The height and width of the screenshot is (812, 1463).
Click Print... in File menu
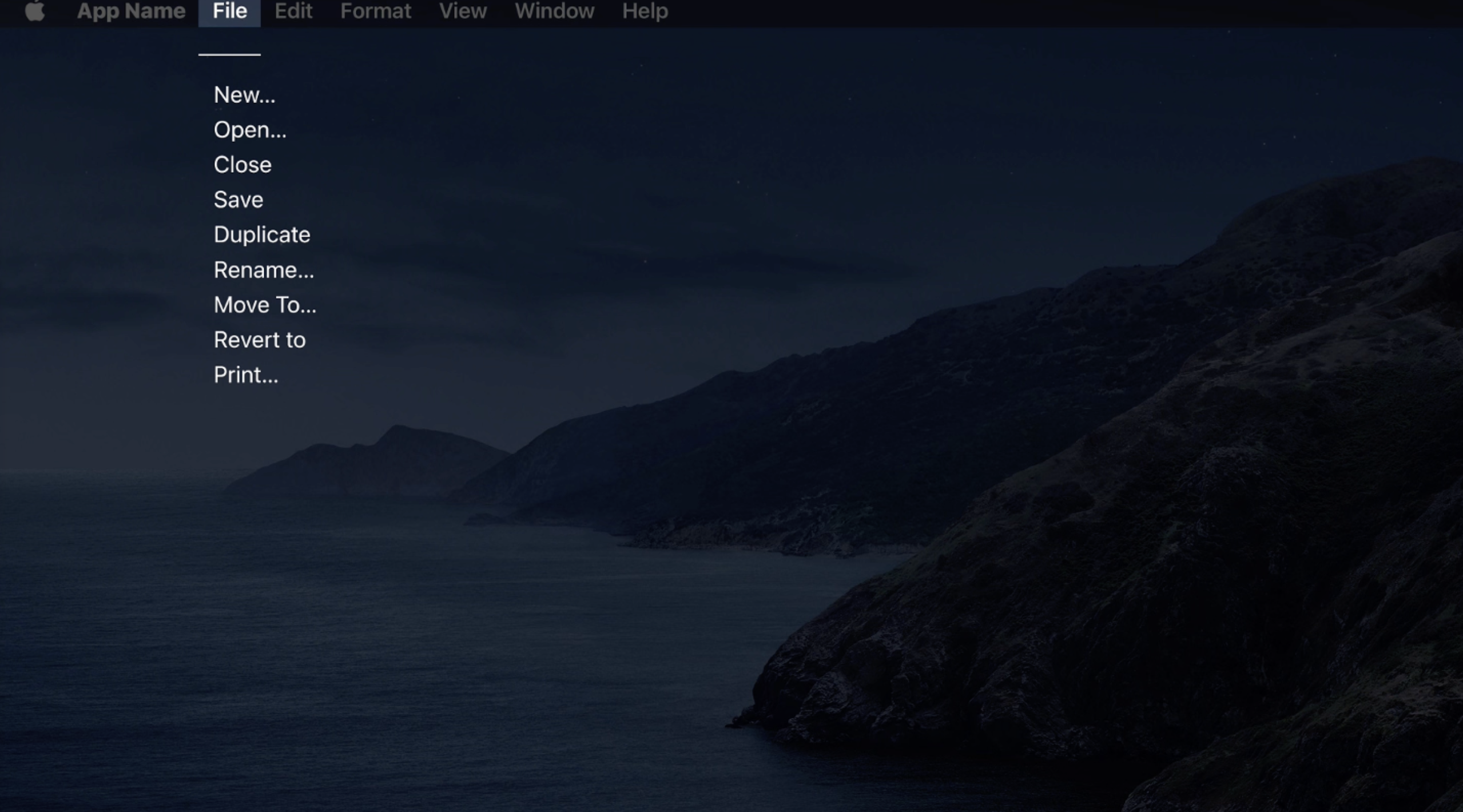pyautogui.click(x=246, y=375)
